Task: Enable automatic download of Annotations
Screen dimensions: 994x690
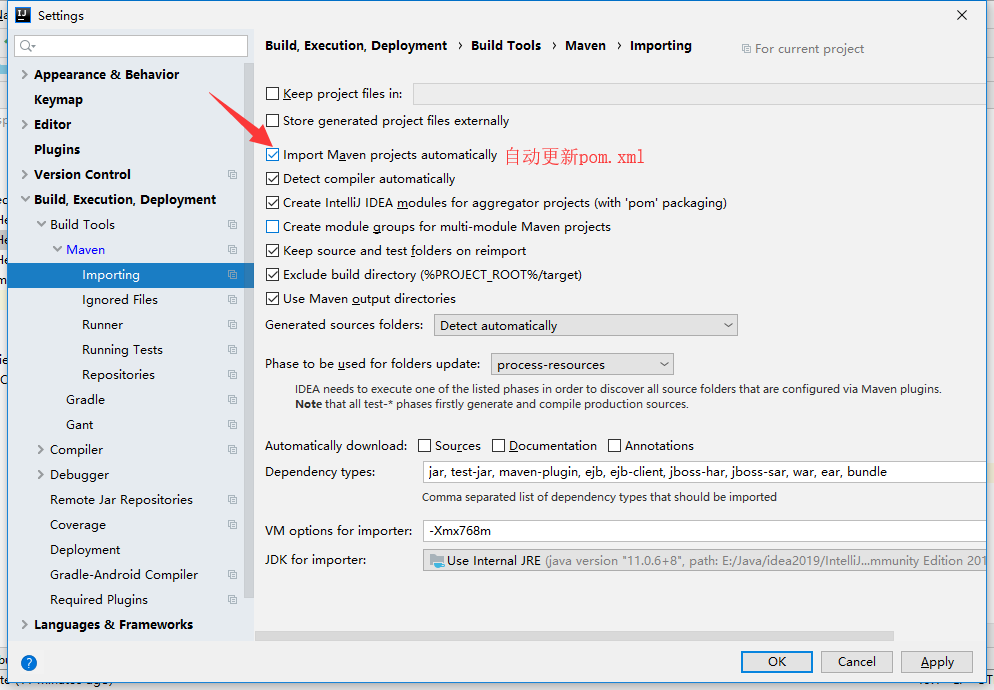Action: coord(614,446)
